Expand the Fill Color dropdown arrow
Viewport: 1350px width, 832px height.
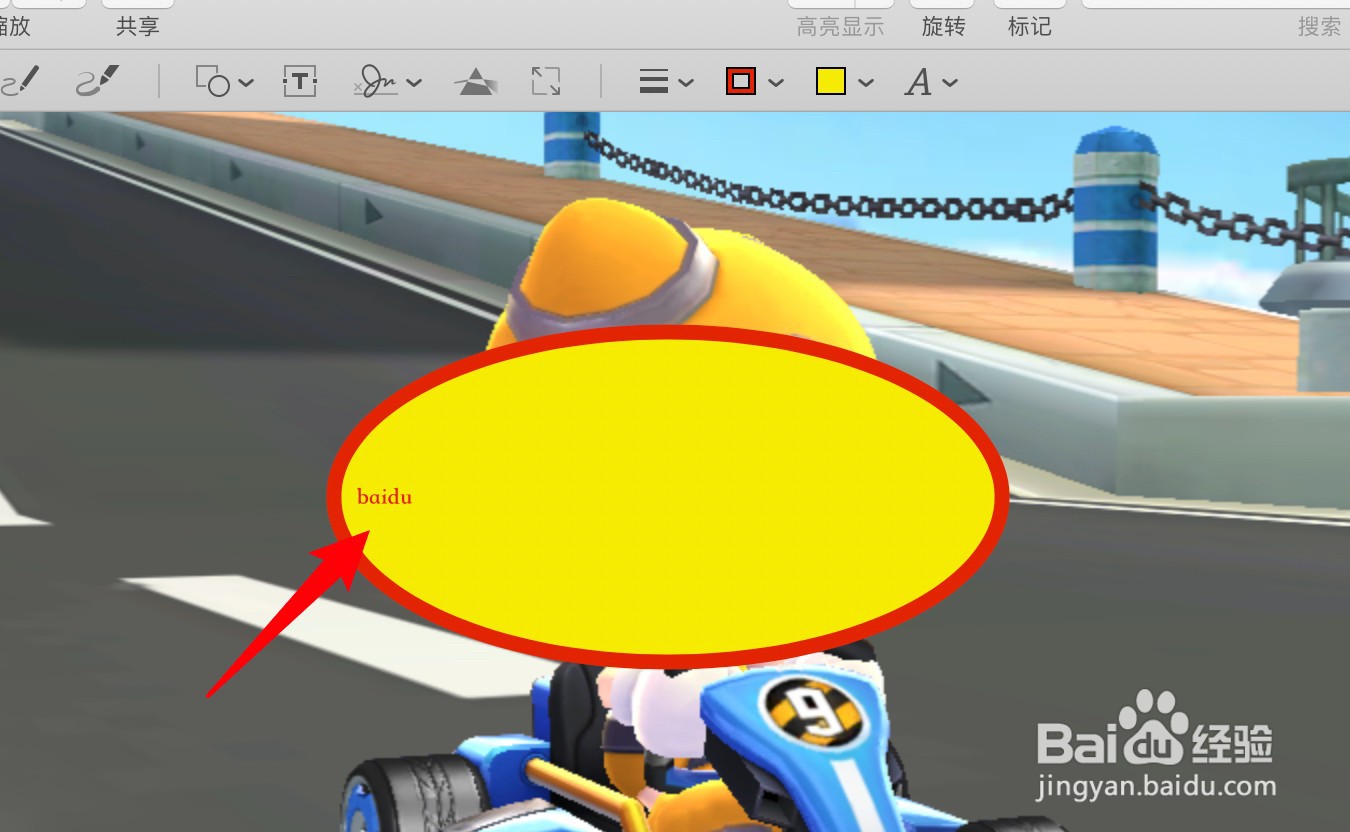[866, 83]
